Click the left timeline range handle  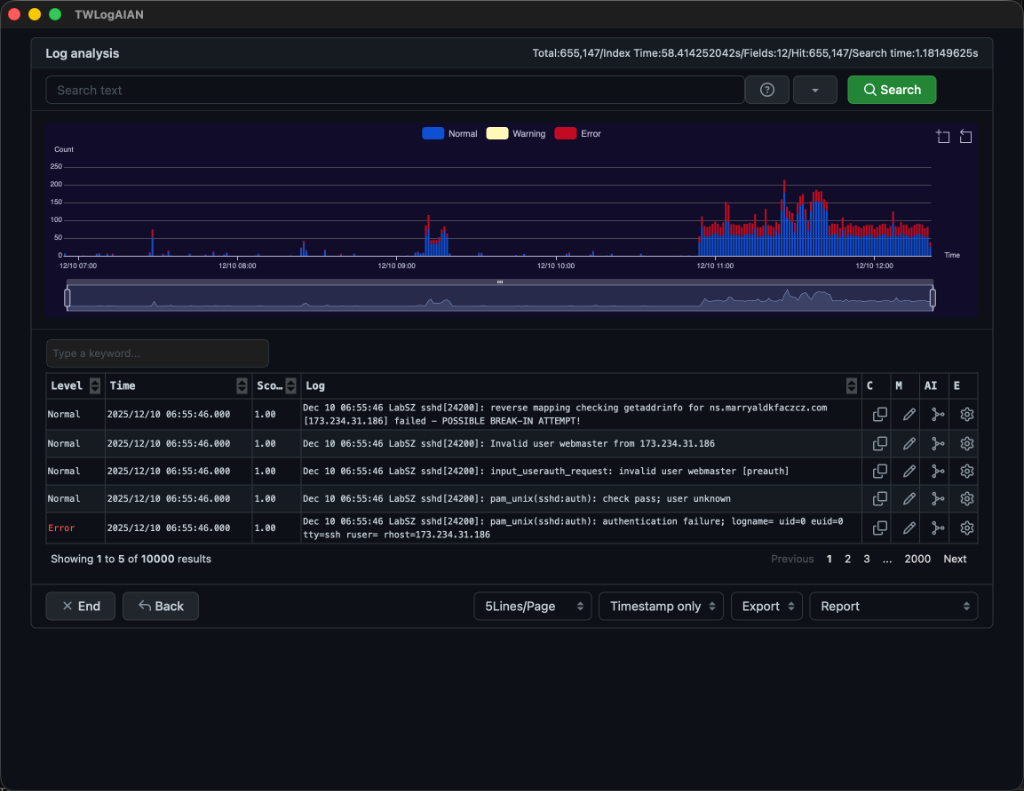click(x=67, y=298)
